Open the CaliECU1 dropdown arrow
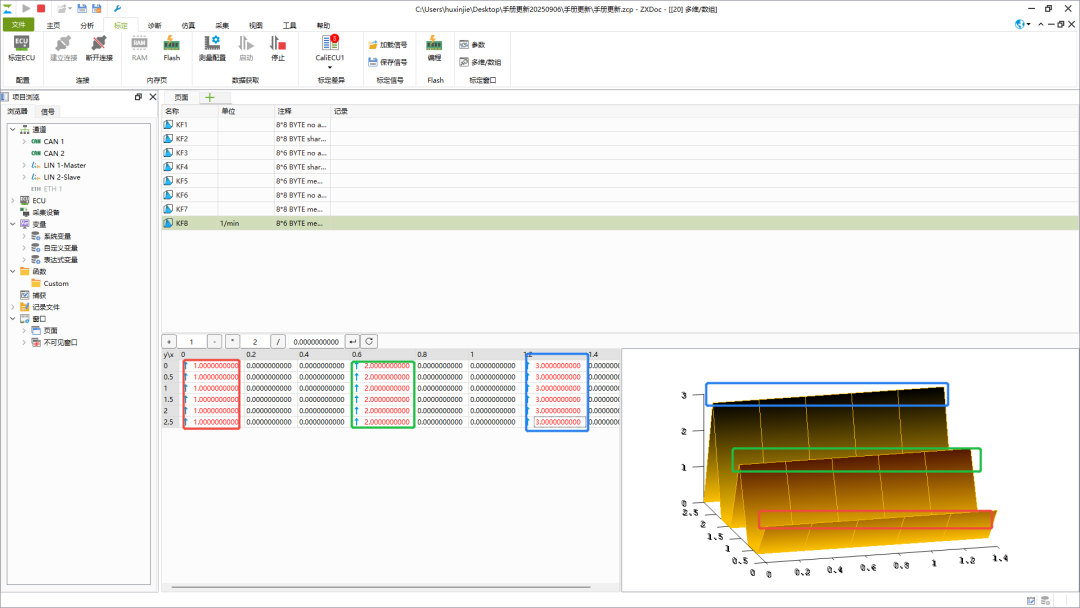 (330, 68)
